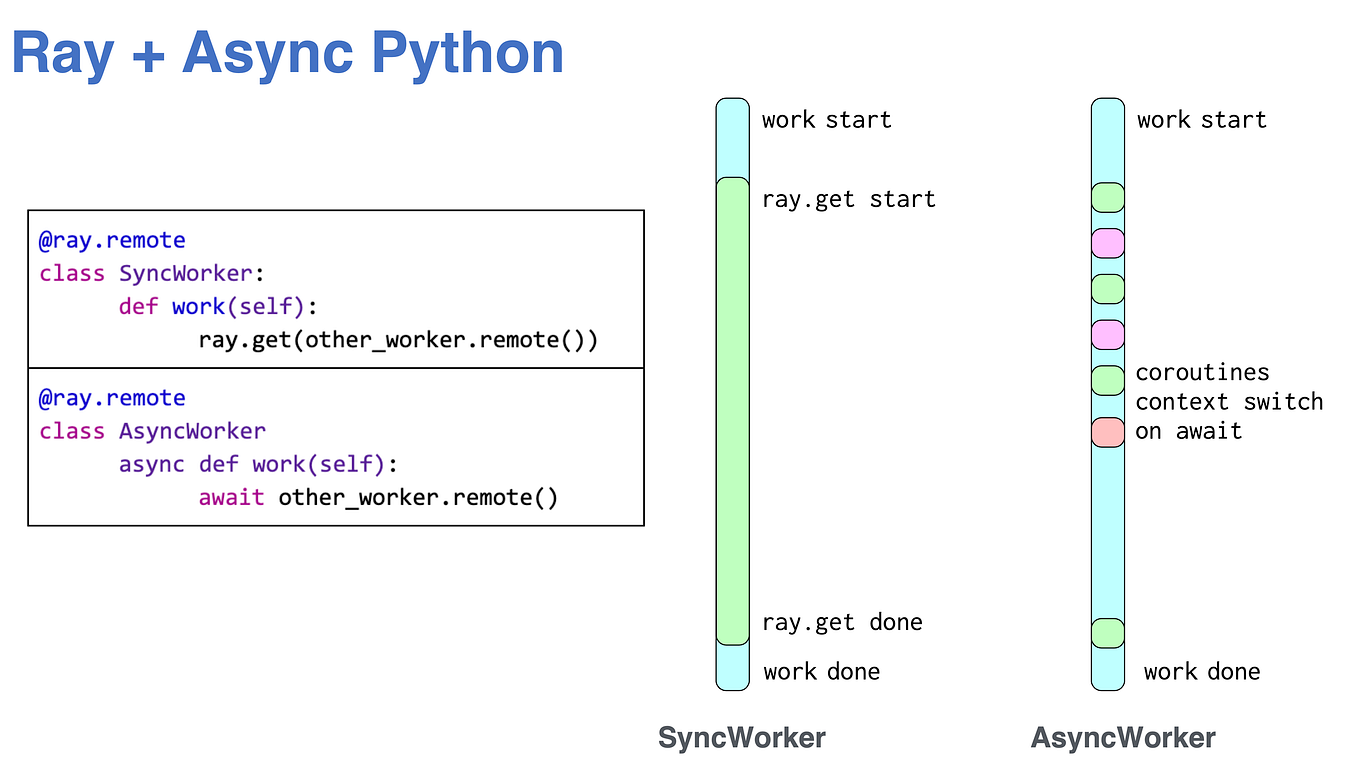Screen dimensions: 1358x771
Task: Click the ray.get start label text
Action: (x=848, y=199)
